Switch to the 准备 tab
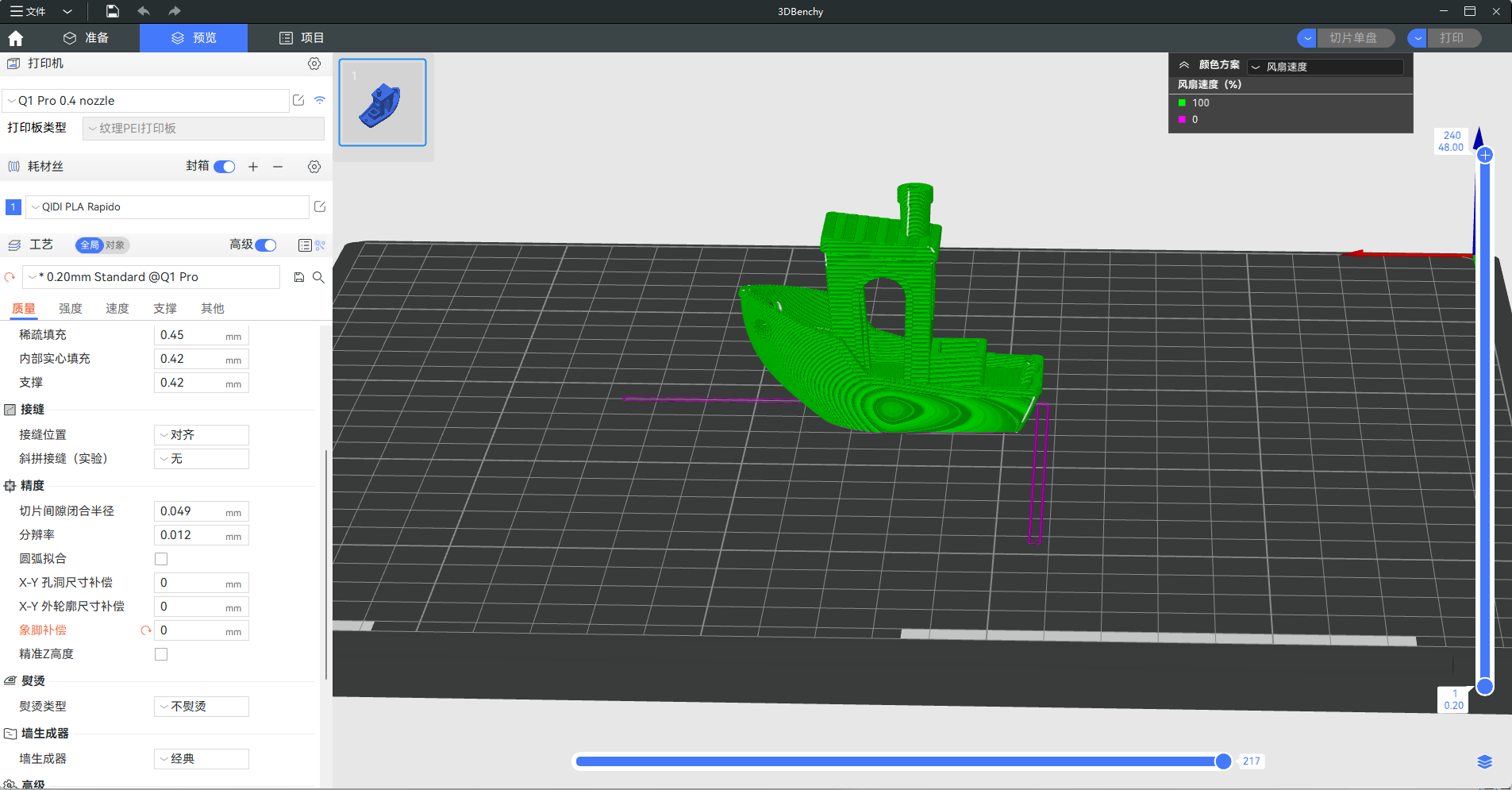1512x790 pixels. [x=86, y=38]
